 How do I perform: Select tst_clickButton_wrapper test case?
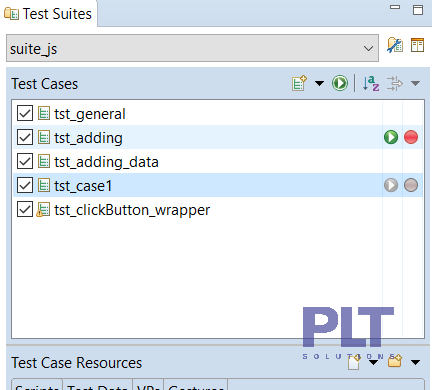pos(132,210)
